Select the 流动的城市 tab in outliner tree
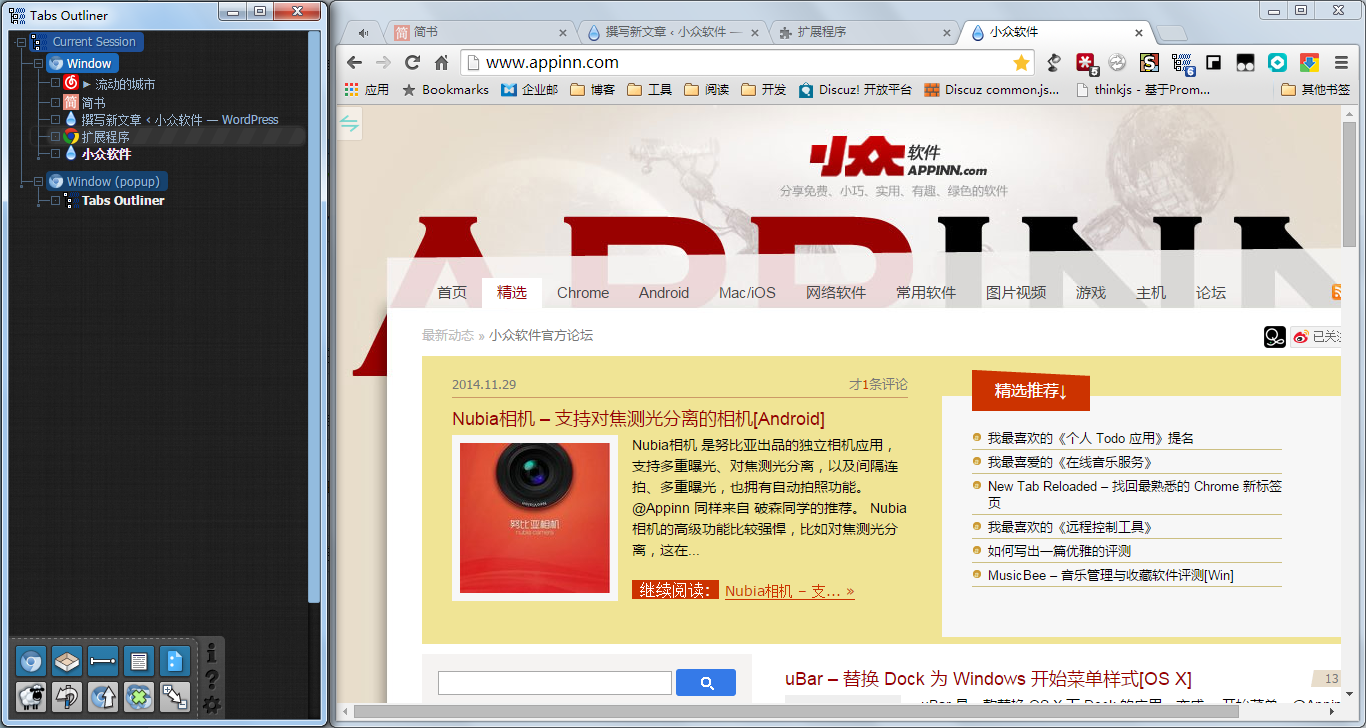 pyautogui.click(x=125, y=84)
